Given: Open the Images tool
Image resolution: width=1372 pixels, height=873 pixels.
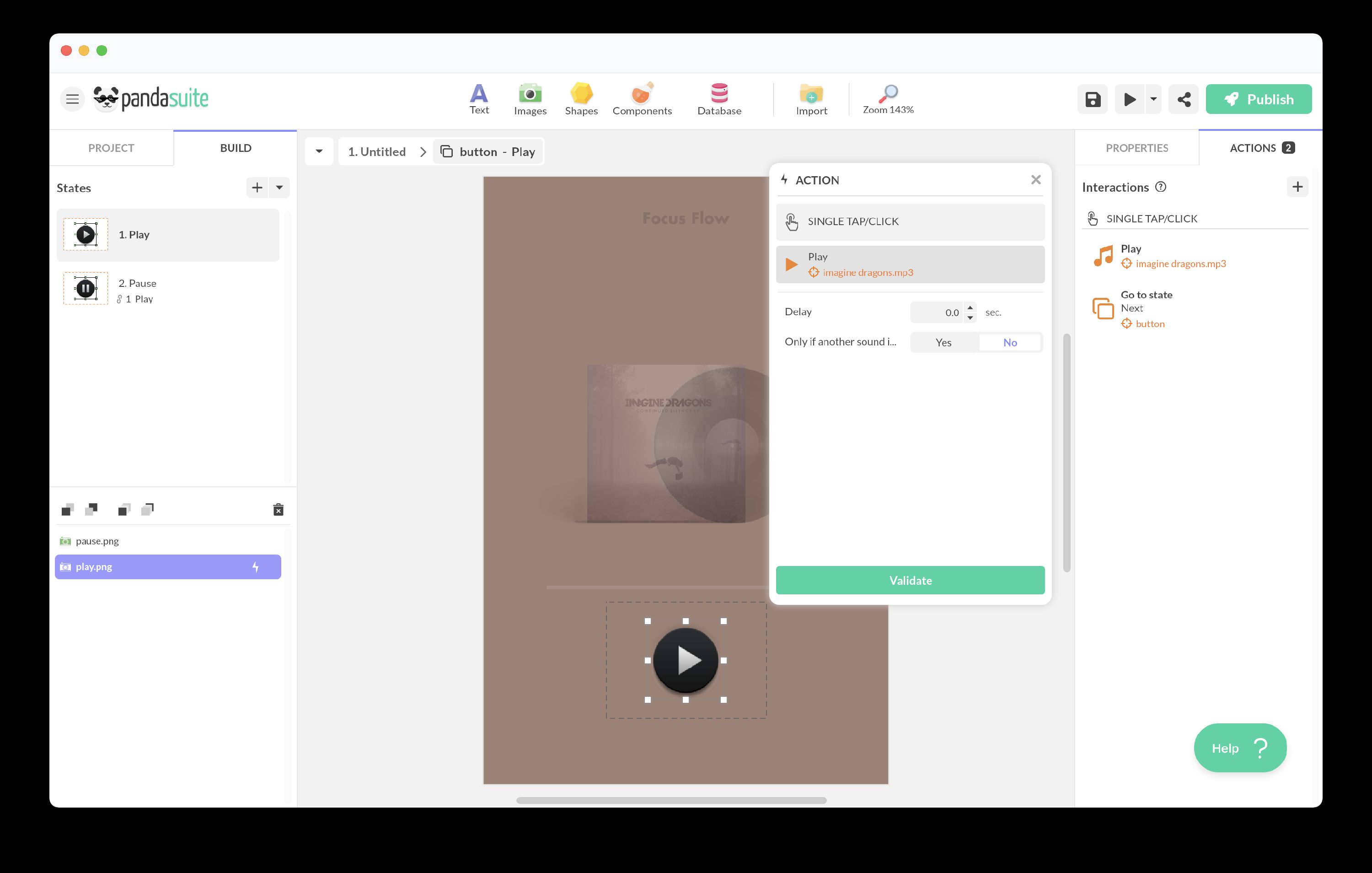Looking at the screenshot, I should [529, 99].
